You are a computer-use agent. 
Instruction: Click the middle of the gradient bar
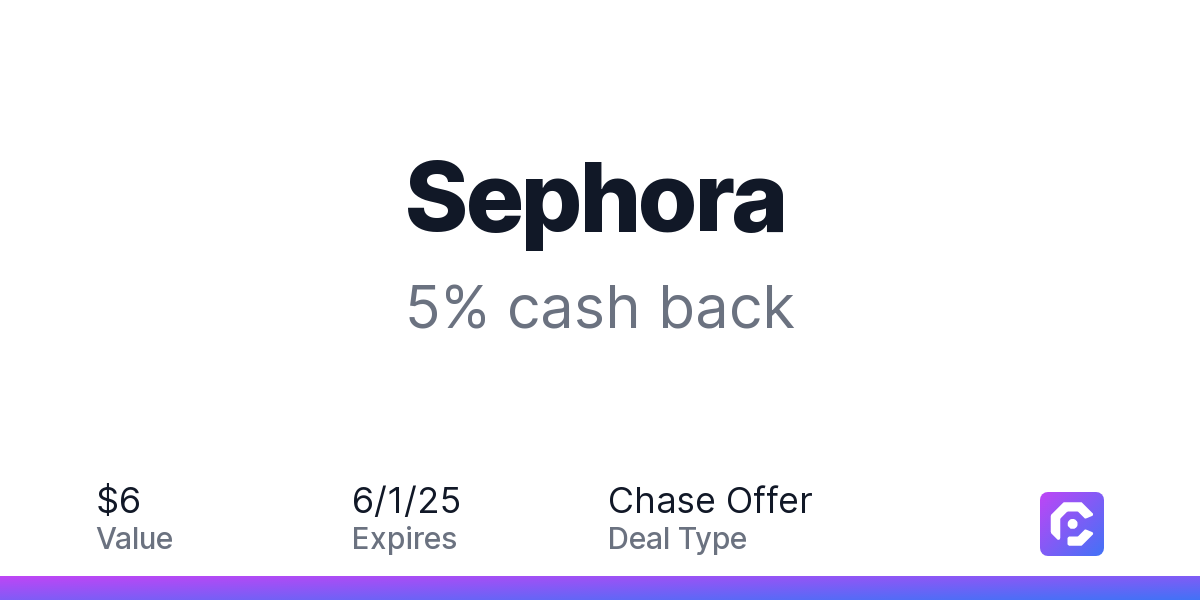pos(600,588)
